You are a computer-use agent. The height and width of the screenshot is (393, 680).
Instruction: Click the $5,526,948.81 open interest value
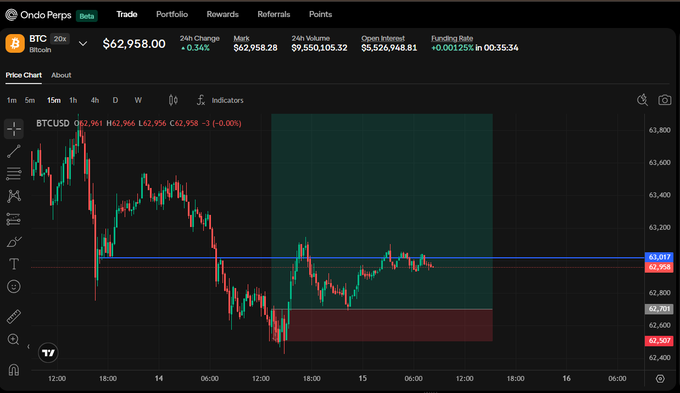pyautogui.click(x=389, y=48)
